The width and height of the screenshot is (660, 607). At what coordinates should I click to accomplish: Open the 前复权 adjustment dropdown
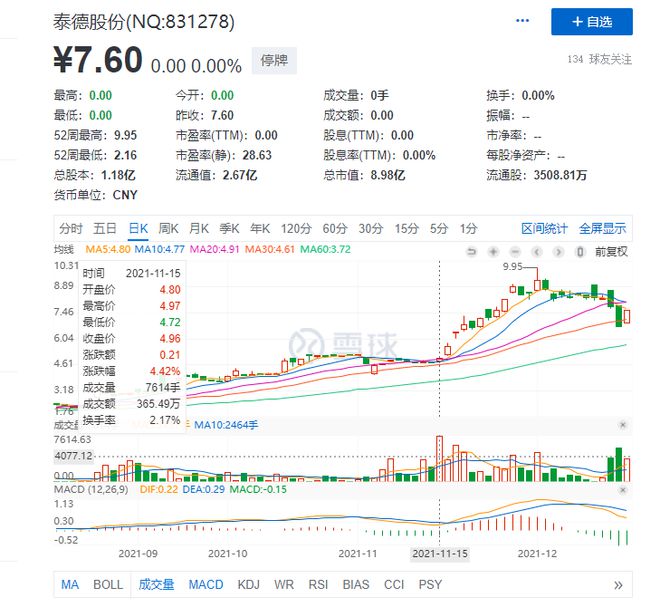click(611, 252)
